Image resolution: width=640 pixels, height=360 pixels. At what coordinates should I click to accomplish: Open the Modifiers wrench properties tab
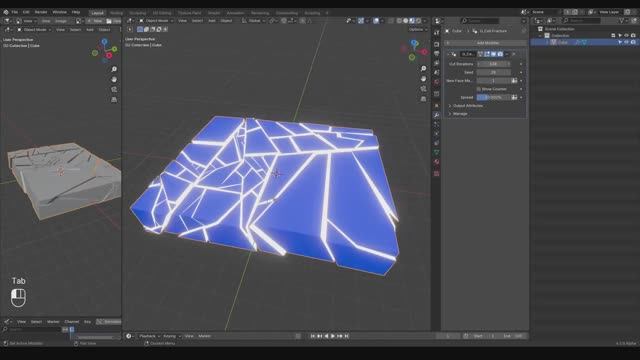(436, 115)
